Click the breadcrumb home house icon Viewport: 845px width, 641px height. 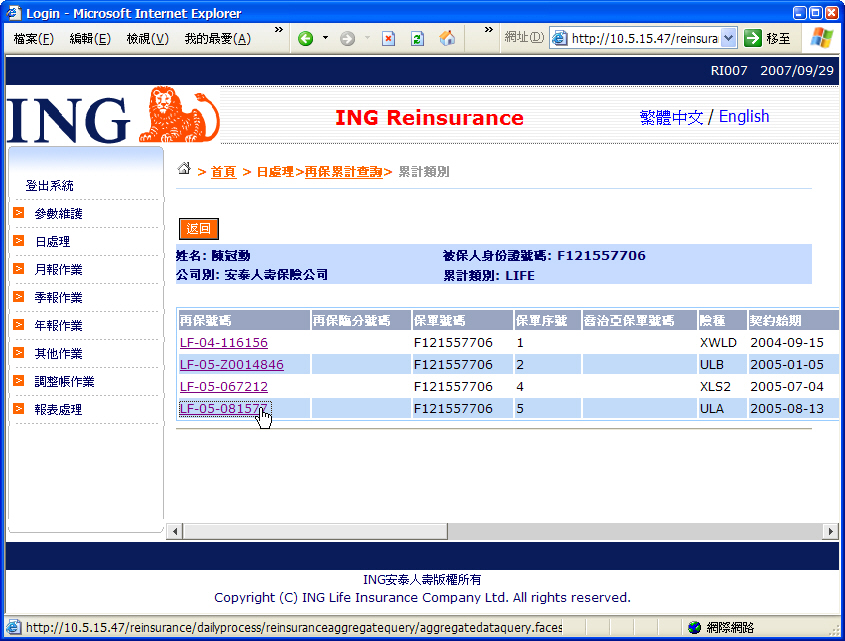click(x=184, y=168)
